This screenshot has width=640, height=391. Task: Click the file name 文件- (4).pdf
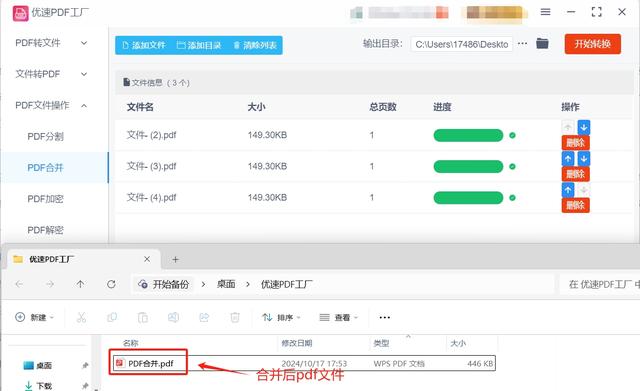pyautogui.click(x=151, y=198)
